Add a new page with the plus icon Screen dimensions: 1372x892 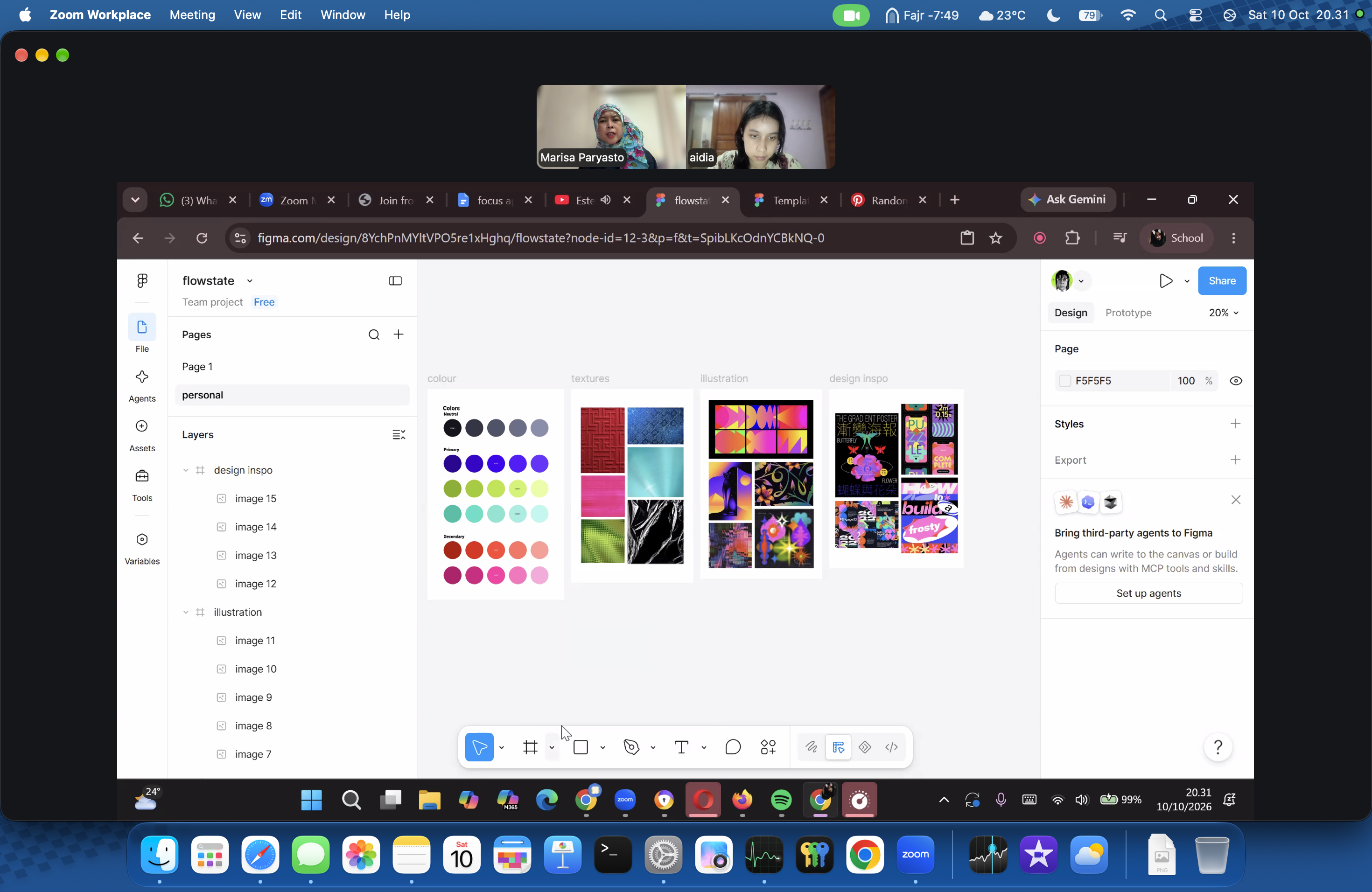tap(399, 335)
